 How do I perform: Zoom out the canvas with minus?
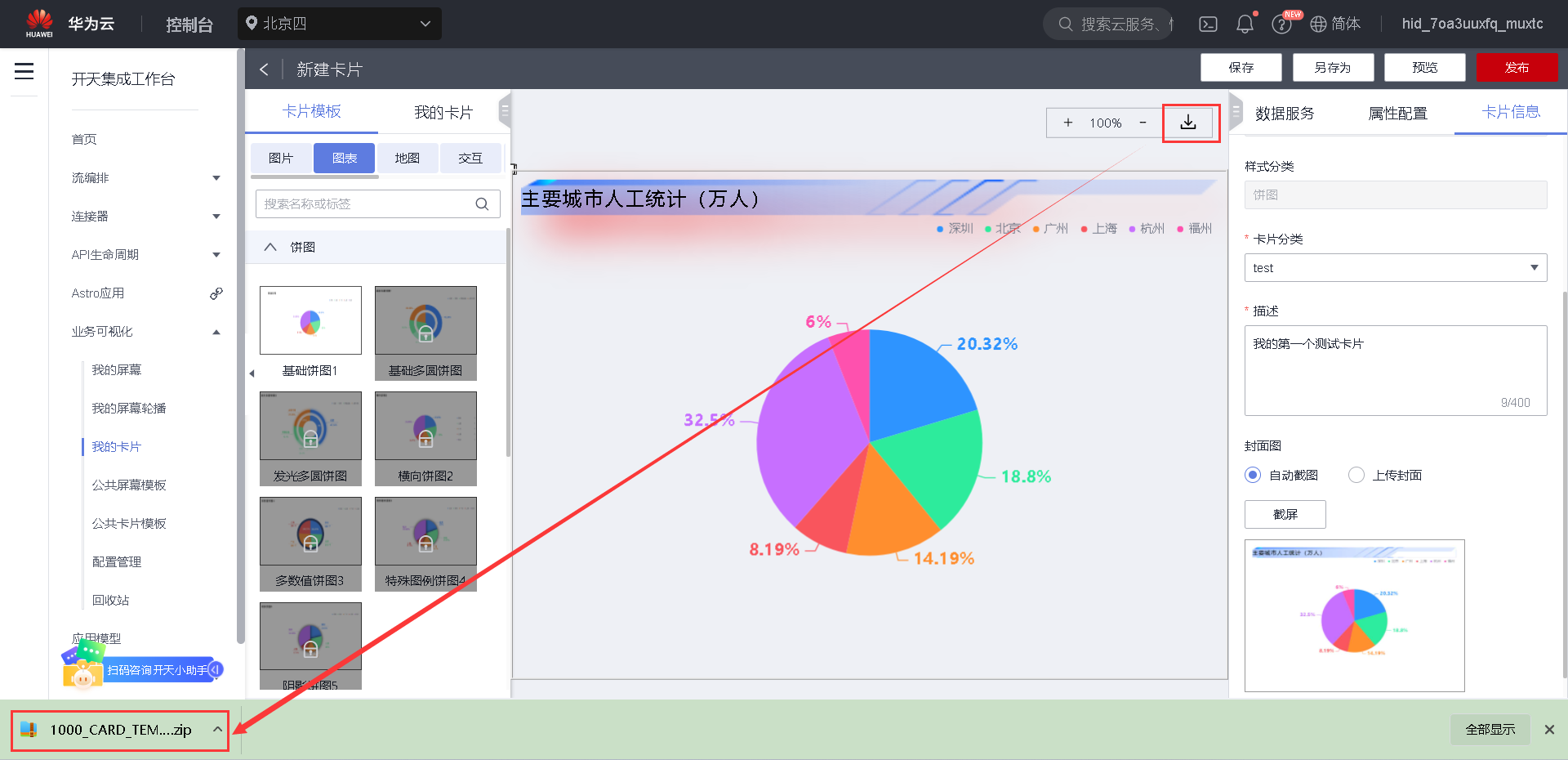point(1143,123)
